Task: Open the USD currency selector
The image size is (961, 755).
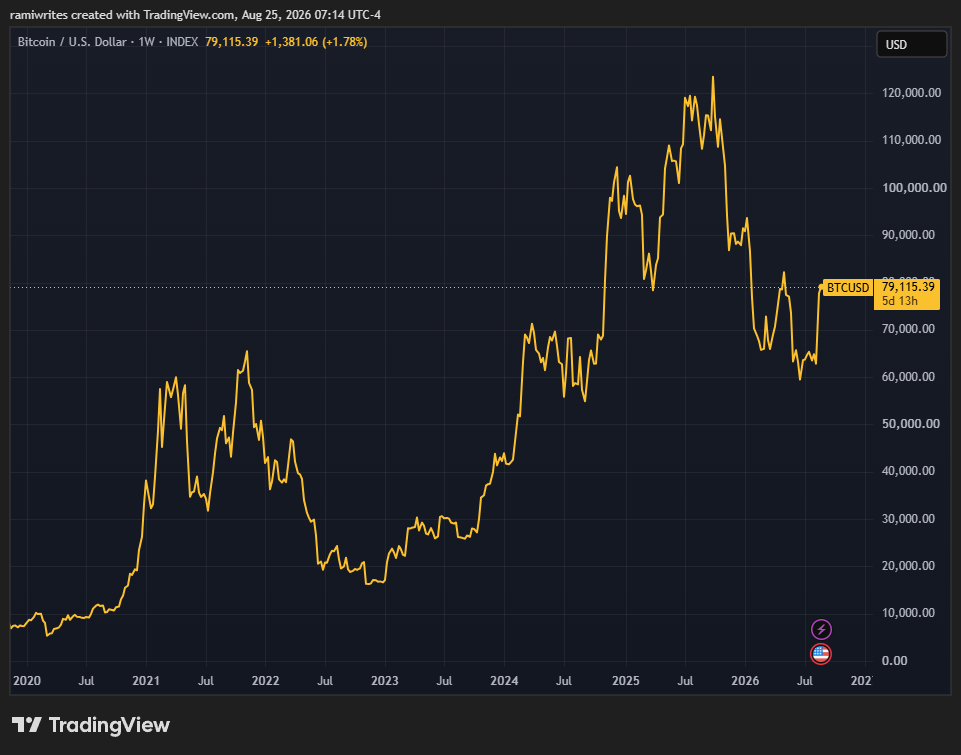Action: pos(911,44)
